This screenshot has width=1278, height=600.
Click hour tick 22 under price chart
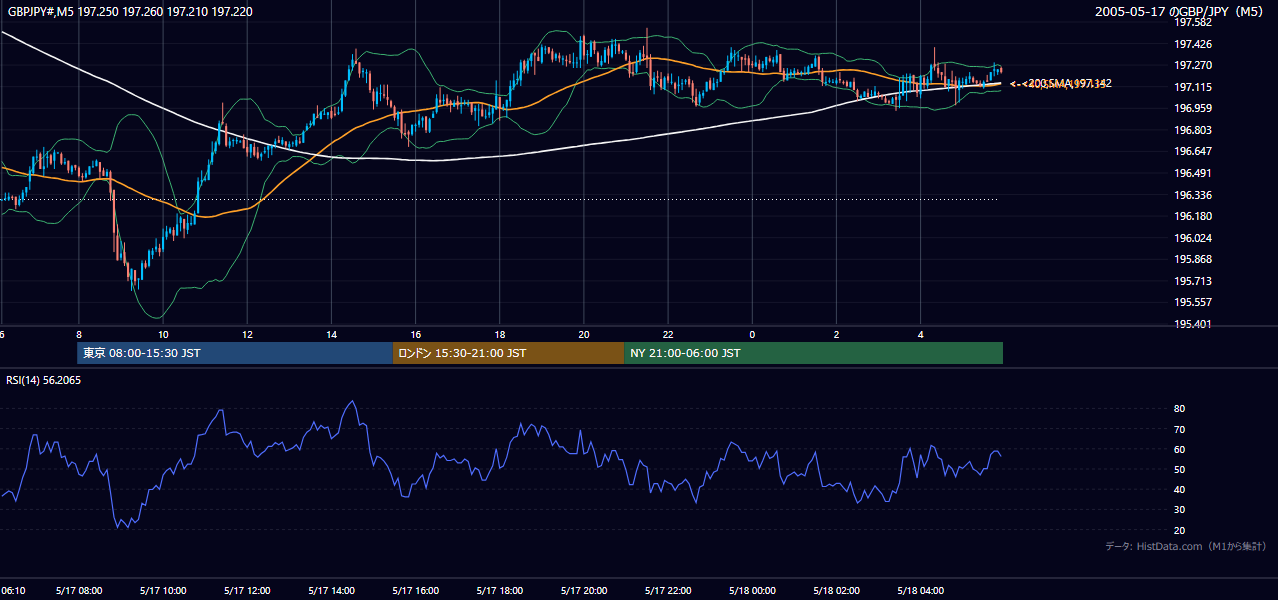tap(668, 334)
